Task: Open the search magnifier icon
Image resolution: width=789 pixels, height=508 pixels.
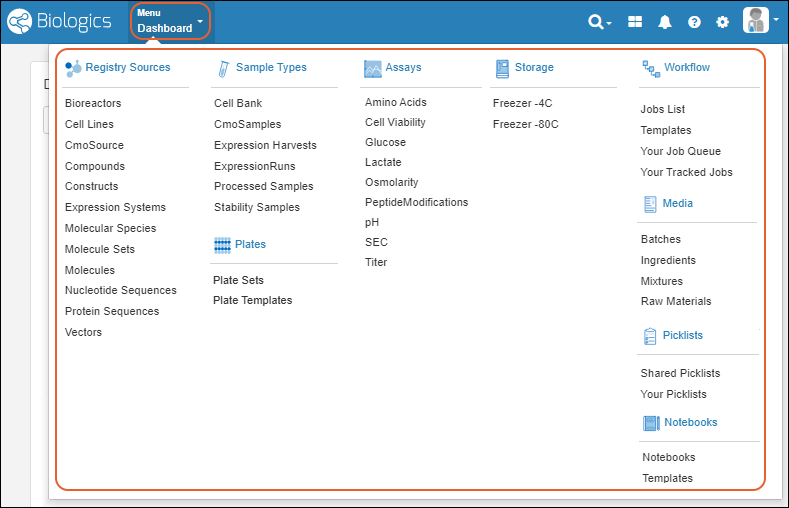Action: coord(598,21)
